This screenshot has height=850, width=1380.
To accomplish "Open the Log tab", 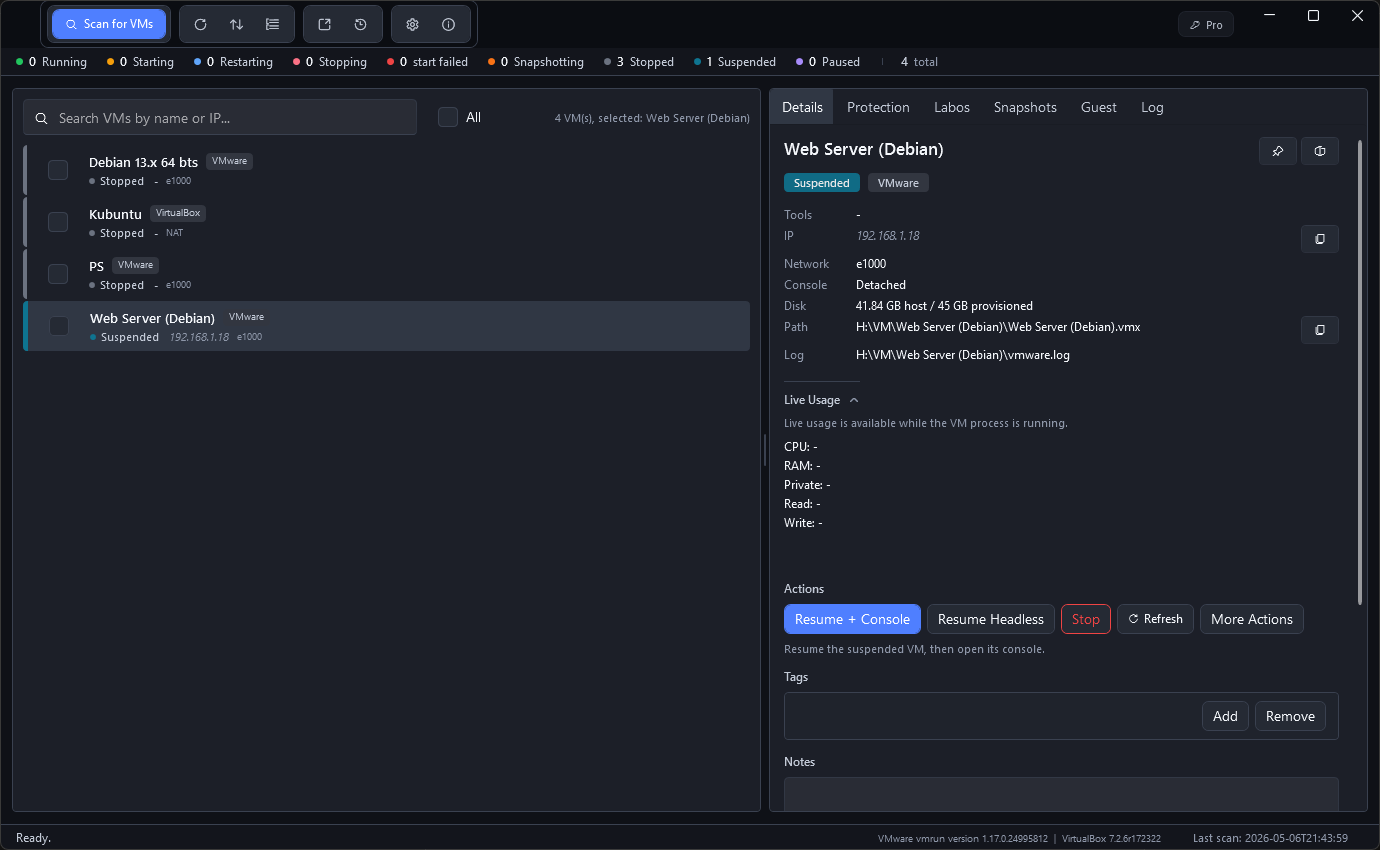I will pyautogui.click(x=1152, y=107).
